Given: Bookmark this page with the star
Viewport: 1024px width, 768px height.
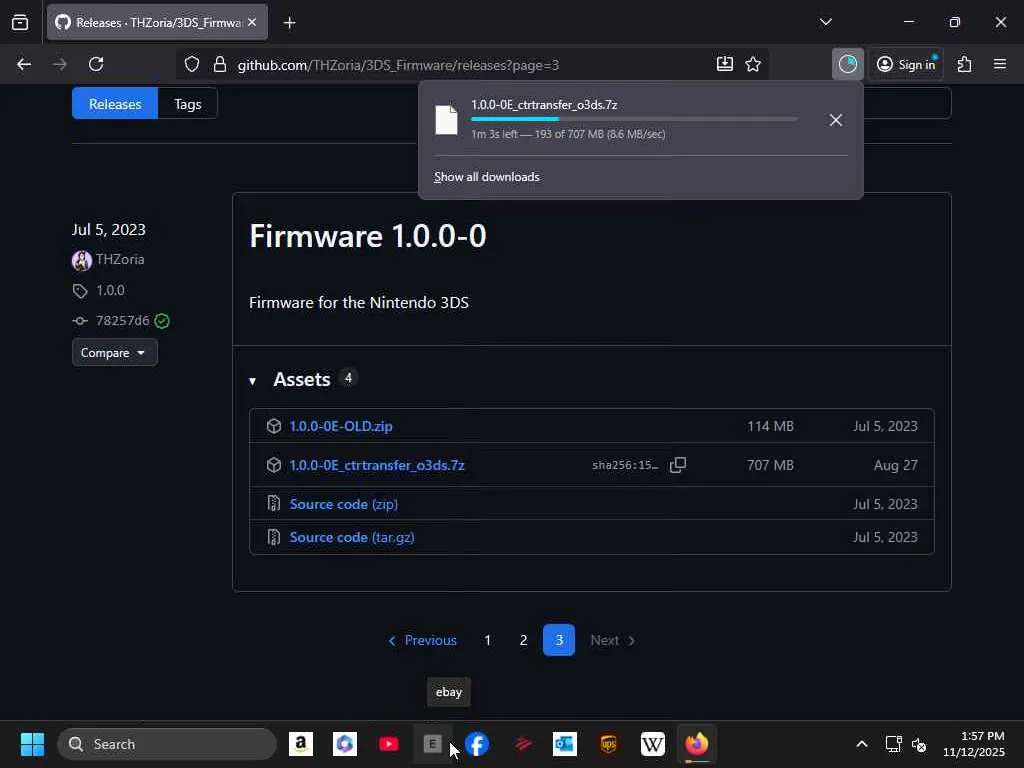Looking at the screenshot, I should (753, 64).
